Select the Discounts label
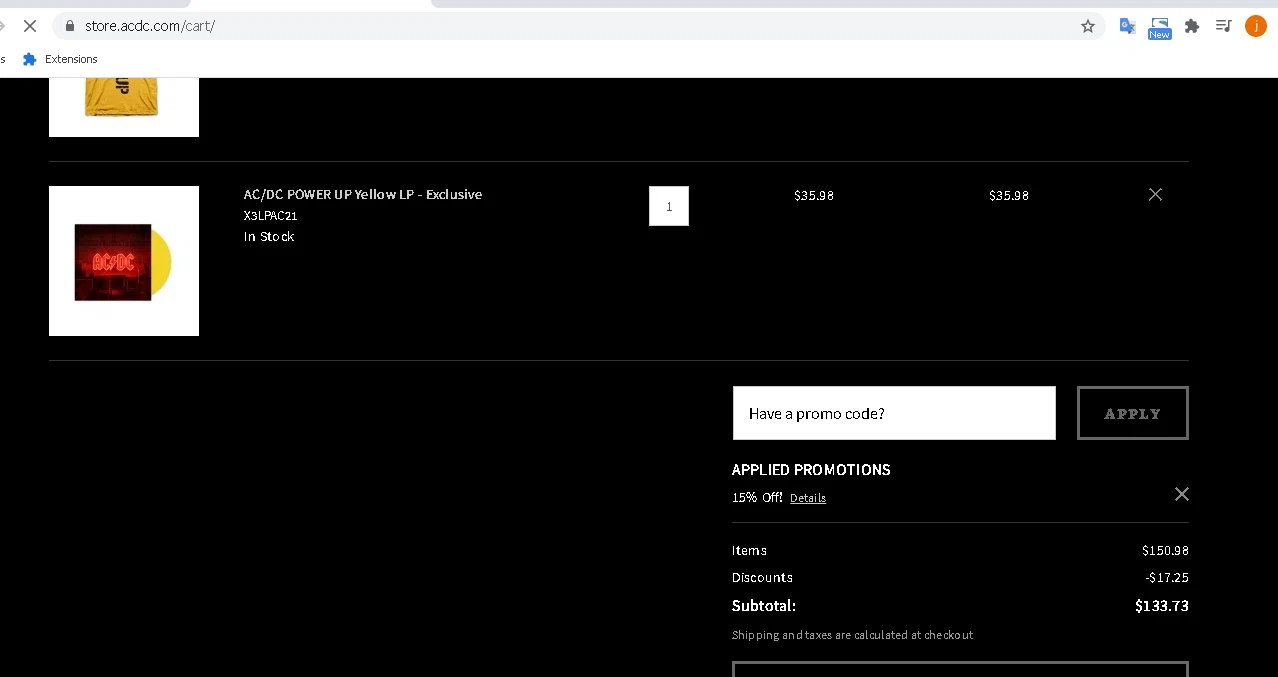 [x=762, y=577]
